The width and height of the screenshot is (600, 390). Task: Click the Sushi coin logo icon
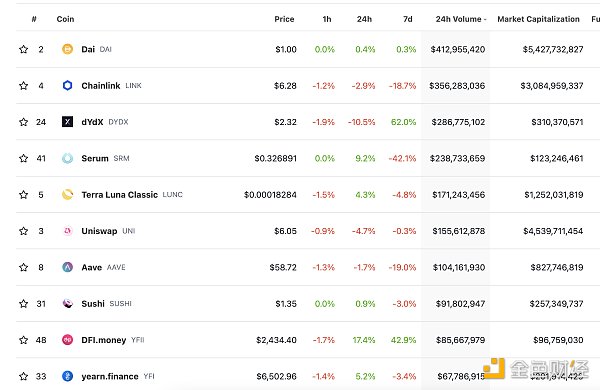point(67,304)
